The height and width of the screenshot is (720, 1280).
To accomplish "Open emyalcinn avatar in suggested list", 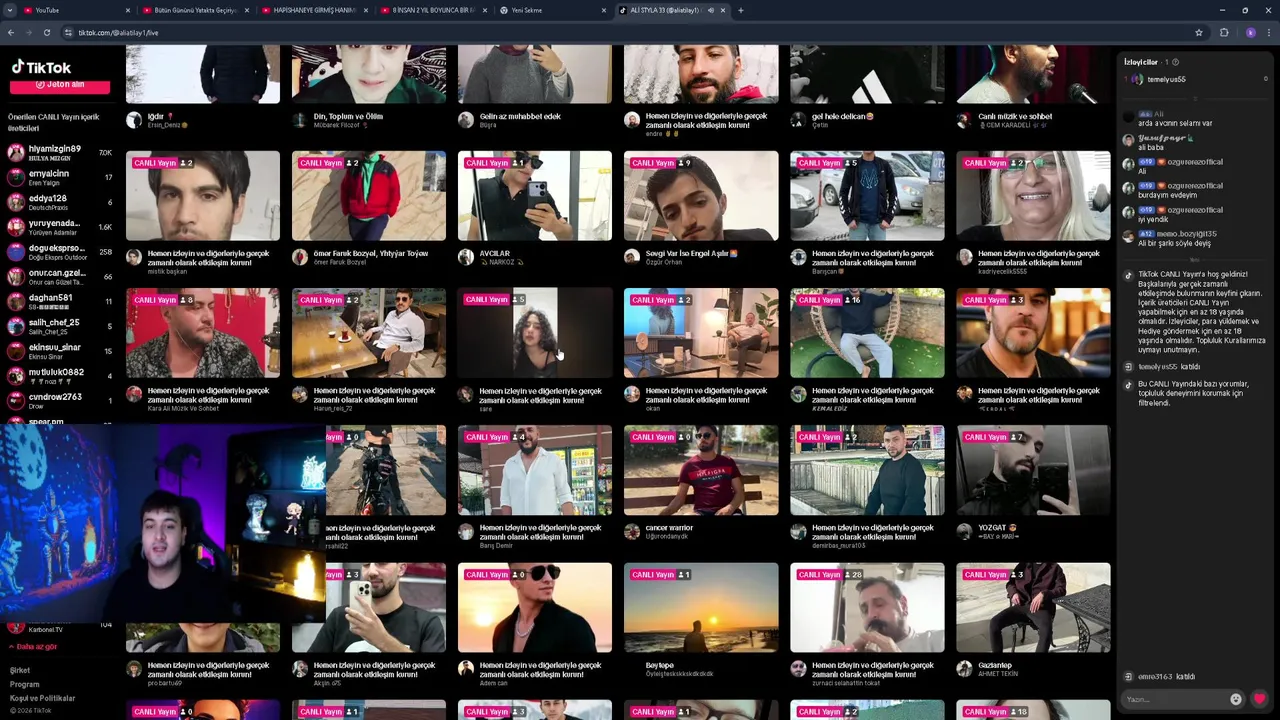I will tap(16, 177).
